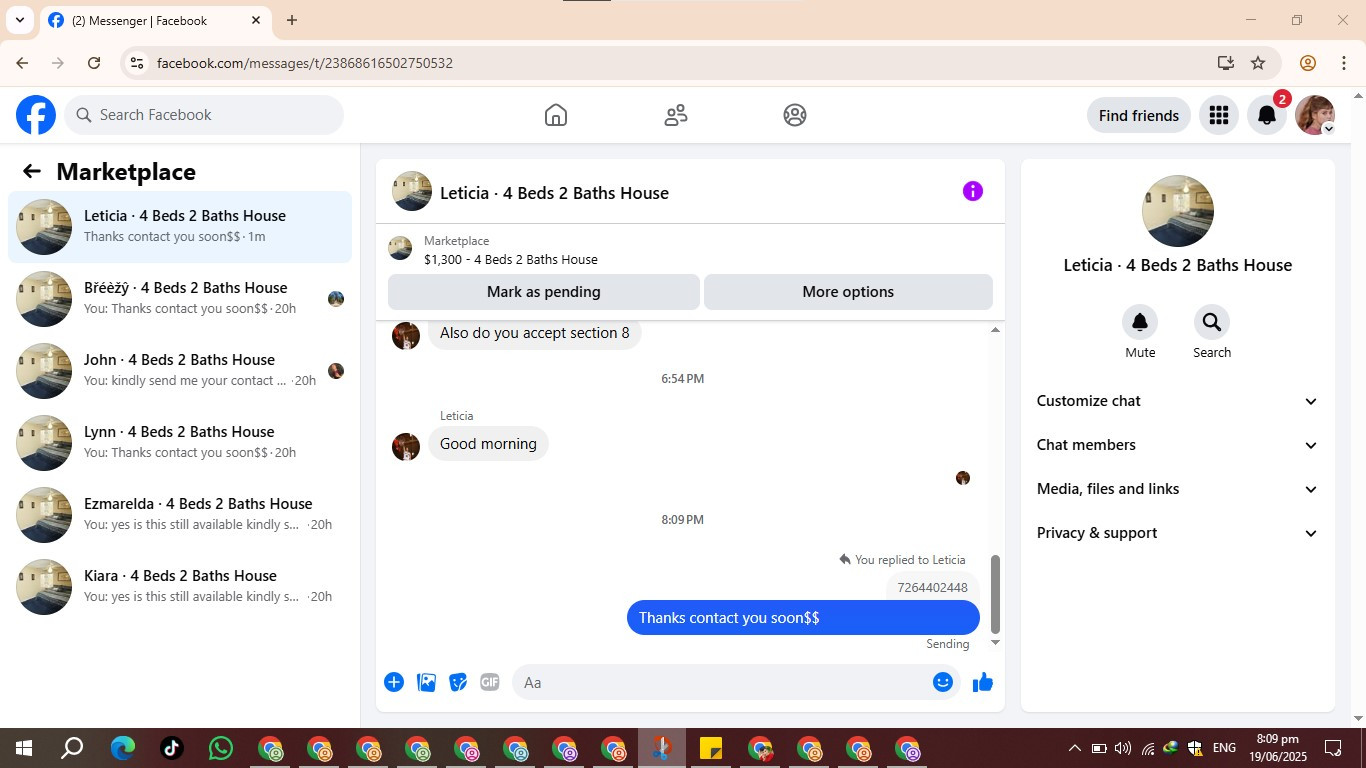Open Chrome's three-dot menu
The image size is (1366, 768).
(x=1344, y=63)
